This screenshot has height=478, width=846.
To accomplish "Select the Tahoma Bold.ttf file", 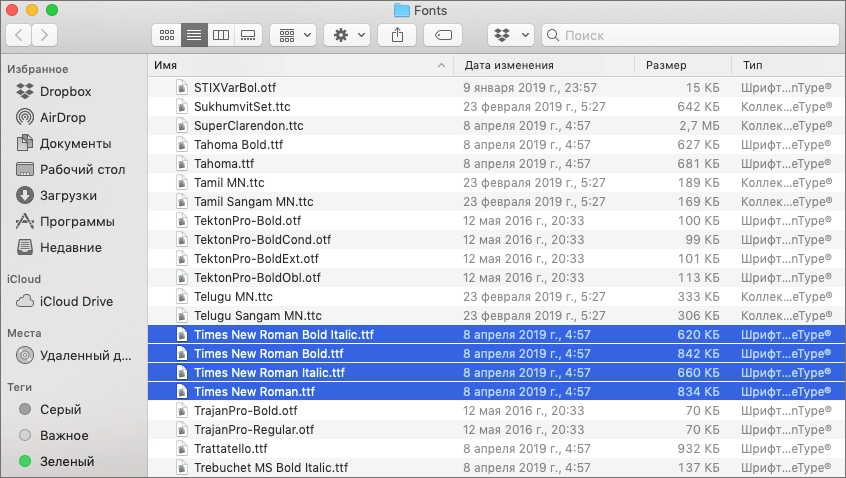I will pos(238,144).
